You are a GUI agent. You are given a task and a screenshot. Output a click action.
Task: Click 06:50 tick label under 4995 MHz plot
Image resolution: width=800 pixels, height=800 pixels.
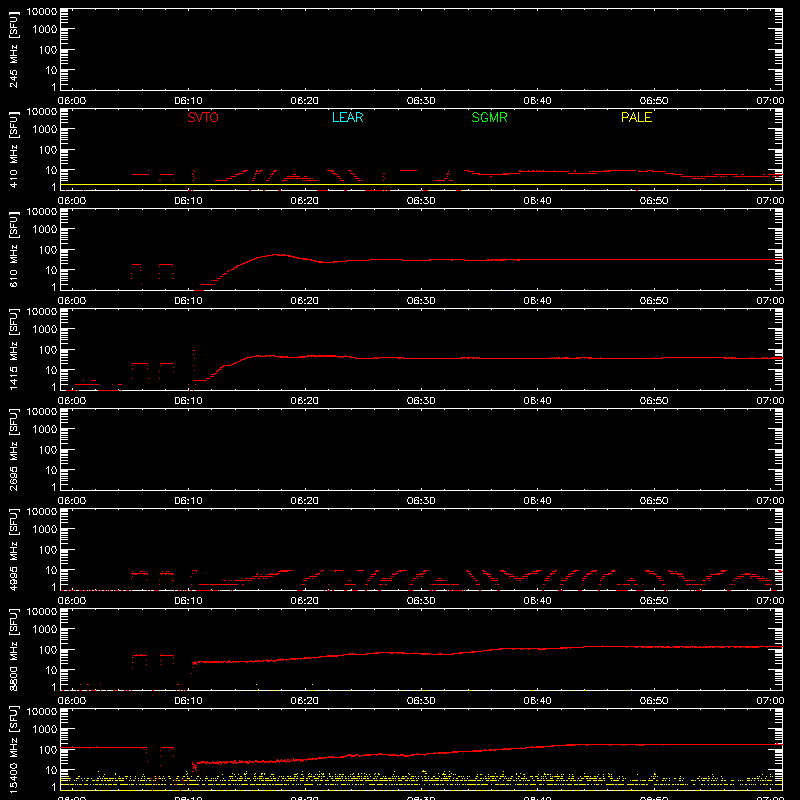(654, 601)
